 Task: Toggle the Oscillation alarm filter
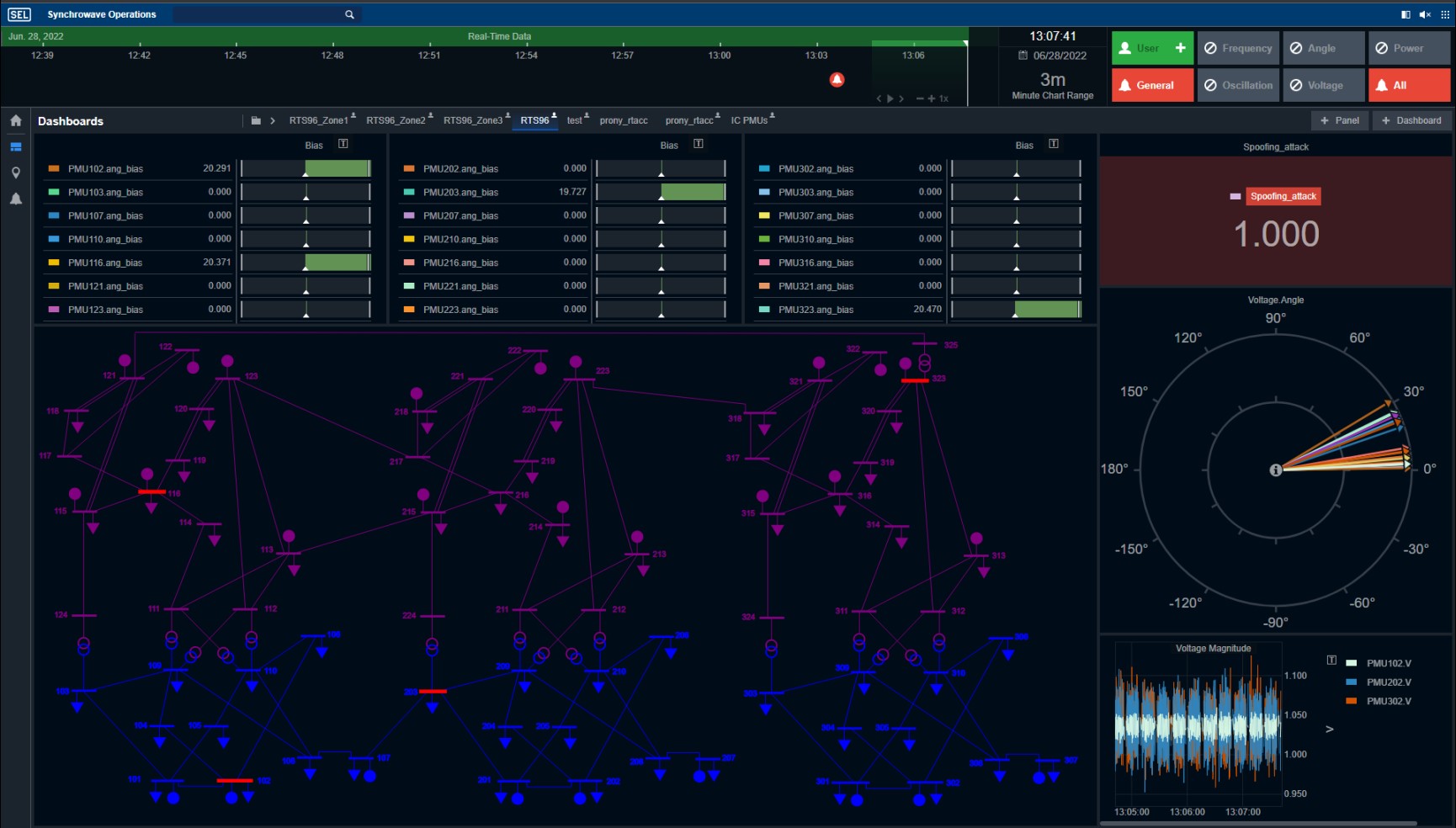tap(1238, 85)
